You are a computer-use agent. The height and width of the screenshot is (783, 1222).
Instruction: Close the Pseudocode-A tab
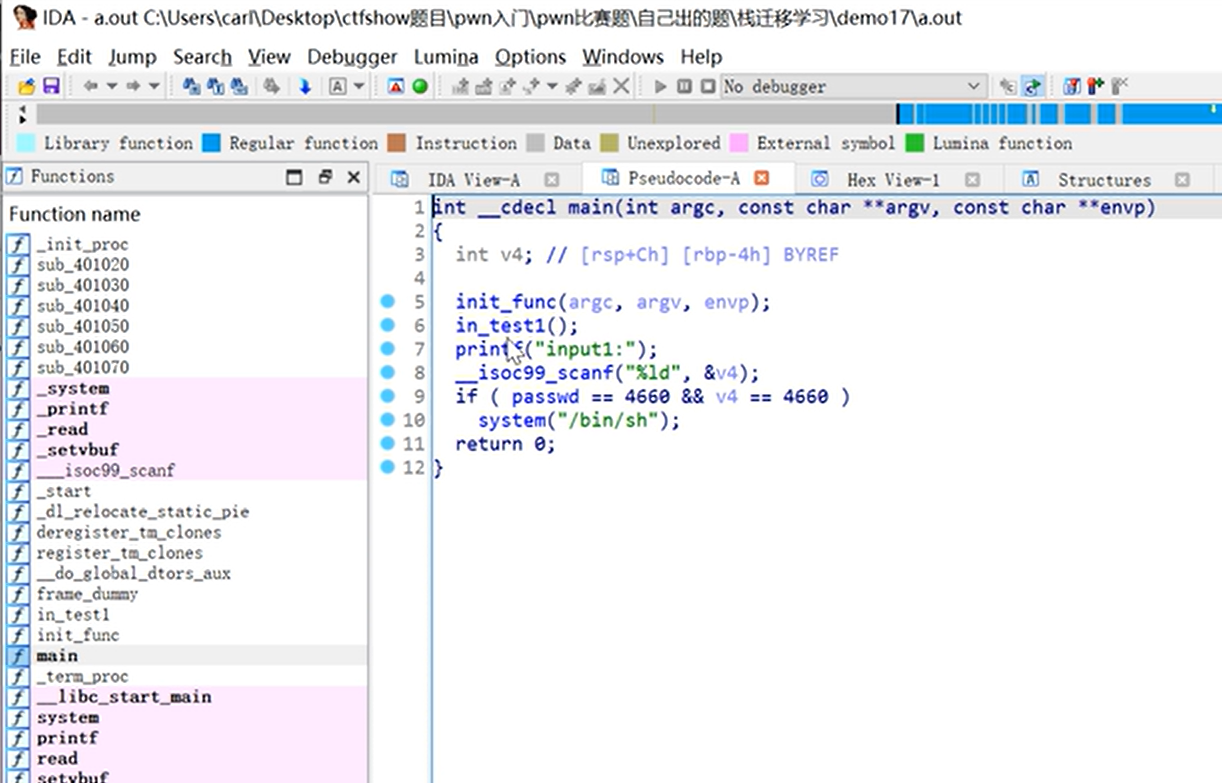tap(761, 179)
